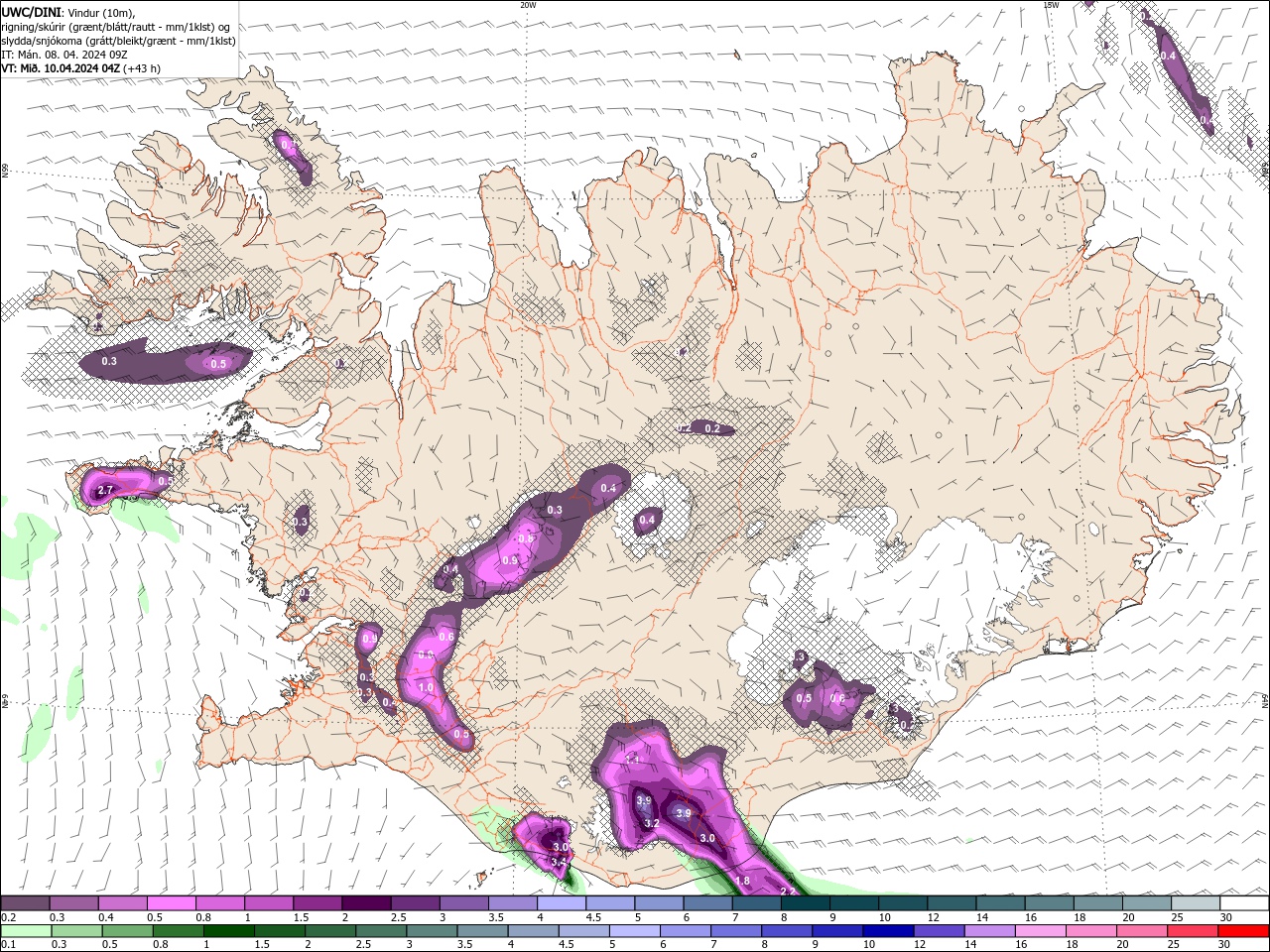
Task: Select the 3.2 precipitation value on the south coast
Action: pyautogui.click(x=652, y=823)
